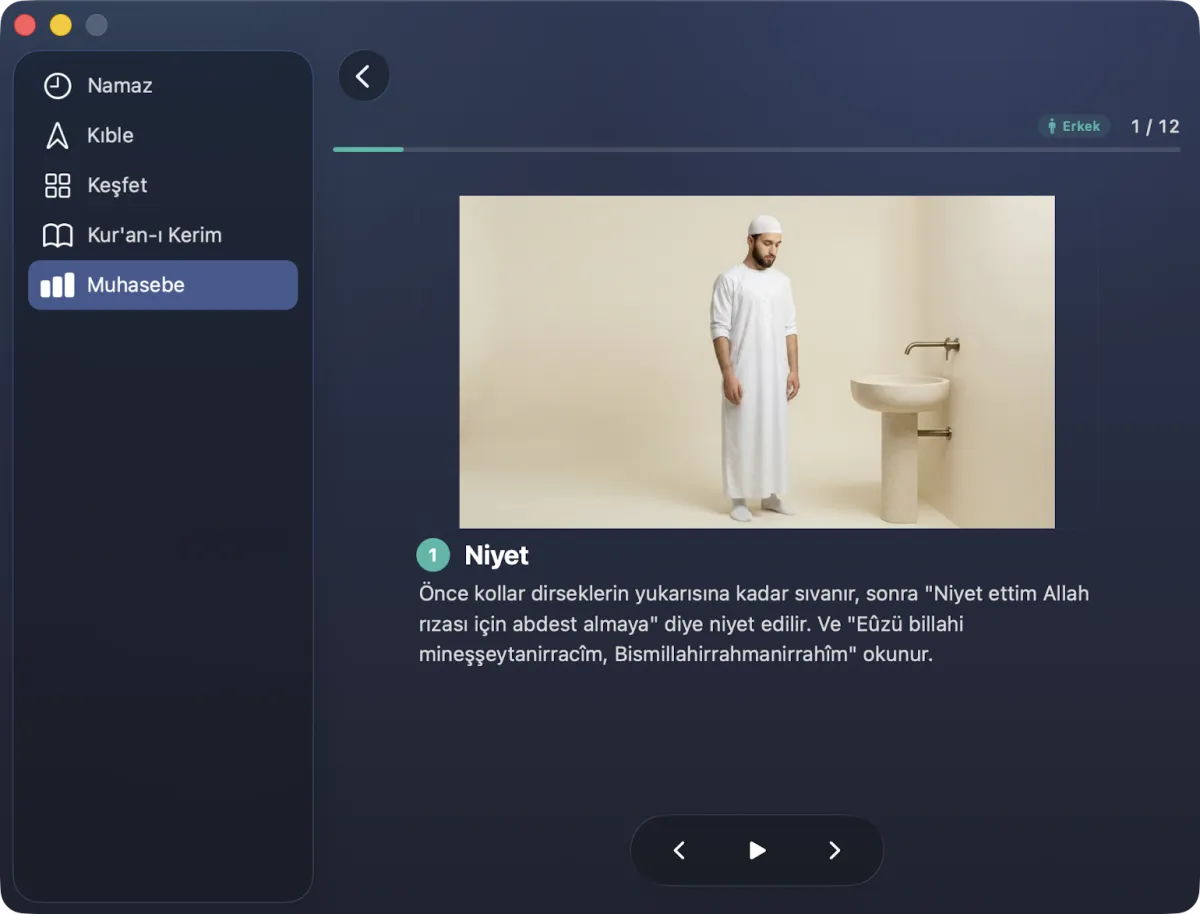Select the Kıble compass arrow icon
This screenshot has height=914, width=1200.
(x=58, y=136)
